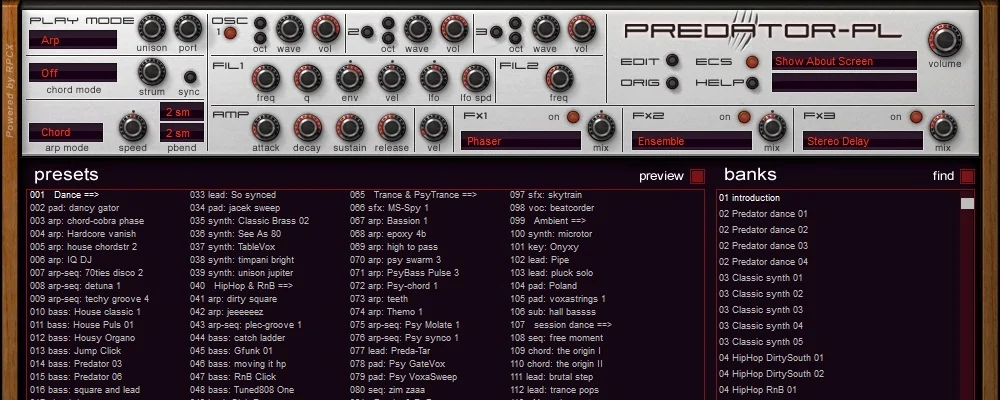Image resolution: width=1000 pixels, height=400 pixels.
Task: Click the AMP decay knob
Action: (307, 128)
